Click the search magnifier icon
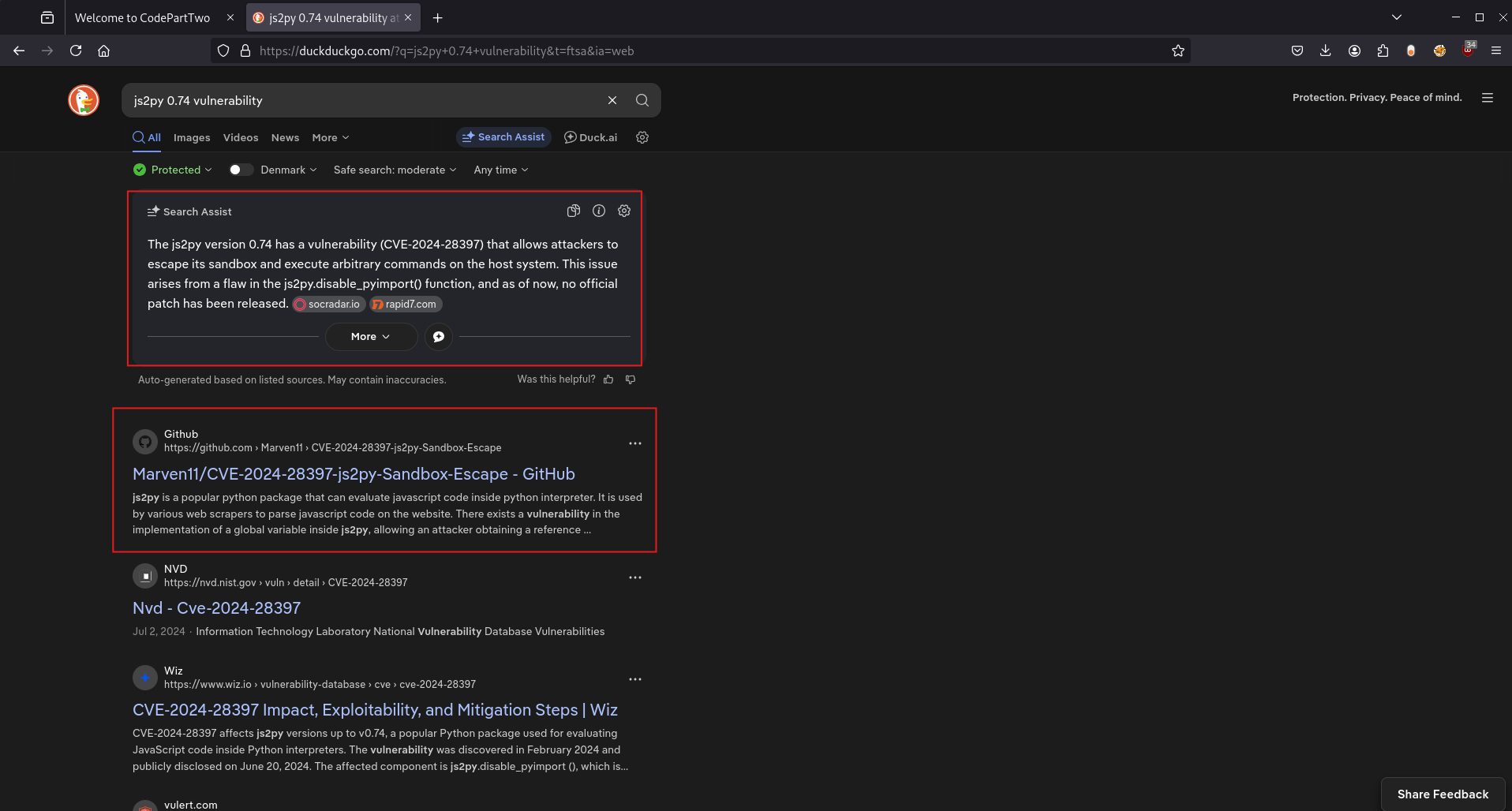This screenshot has width=1512, height=811. 642,100
